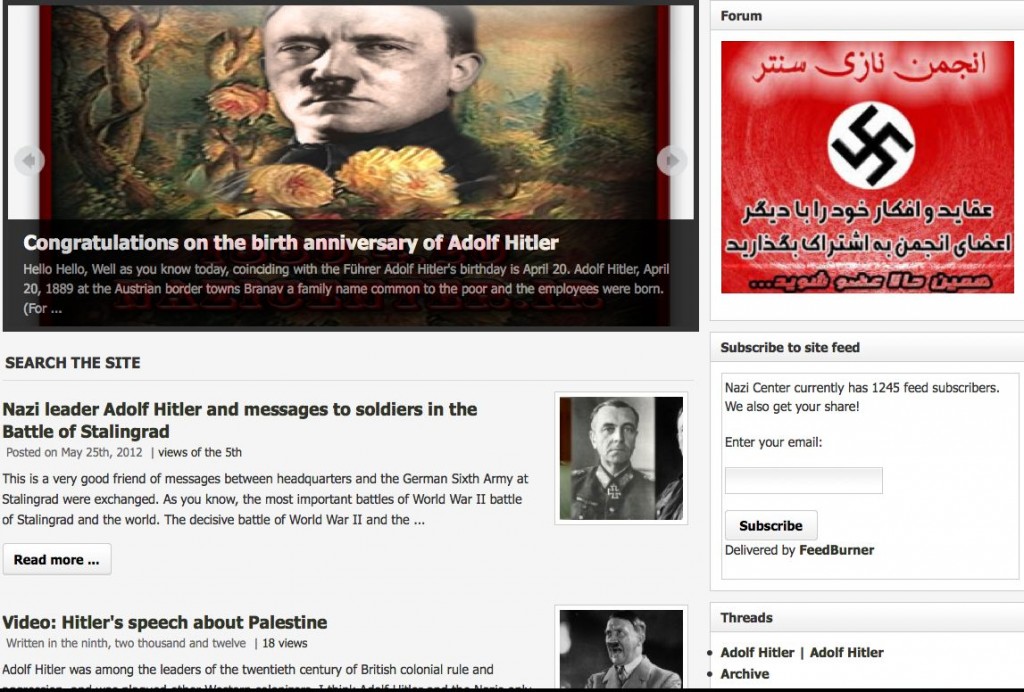The width and height of the screenshot is (1024, 692).
Task: Click the large slideshow banner image
Action: [351, 112]
